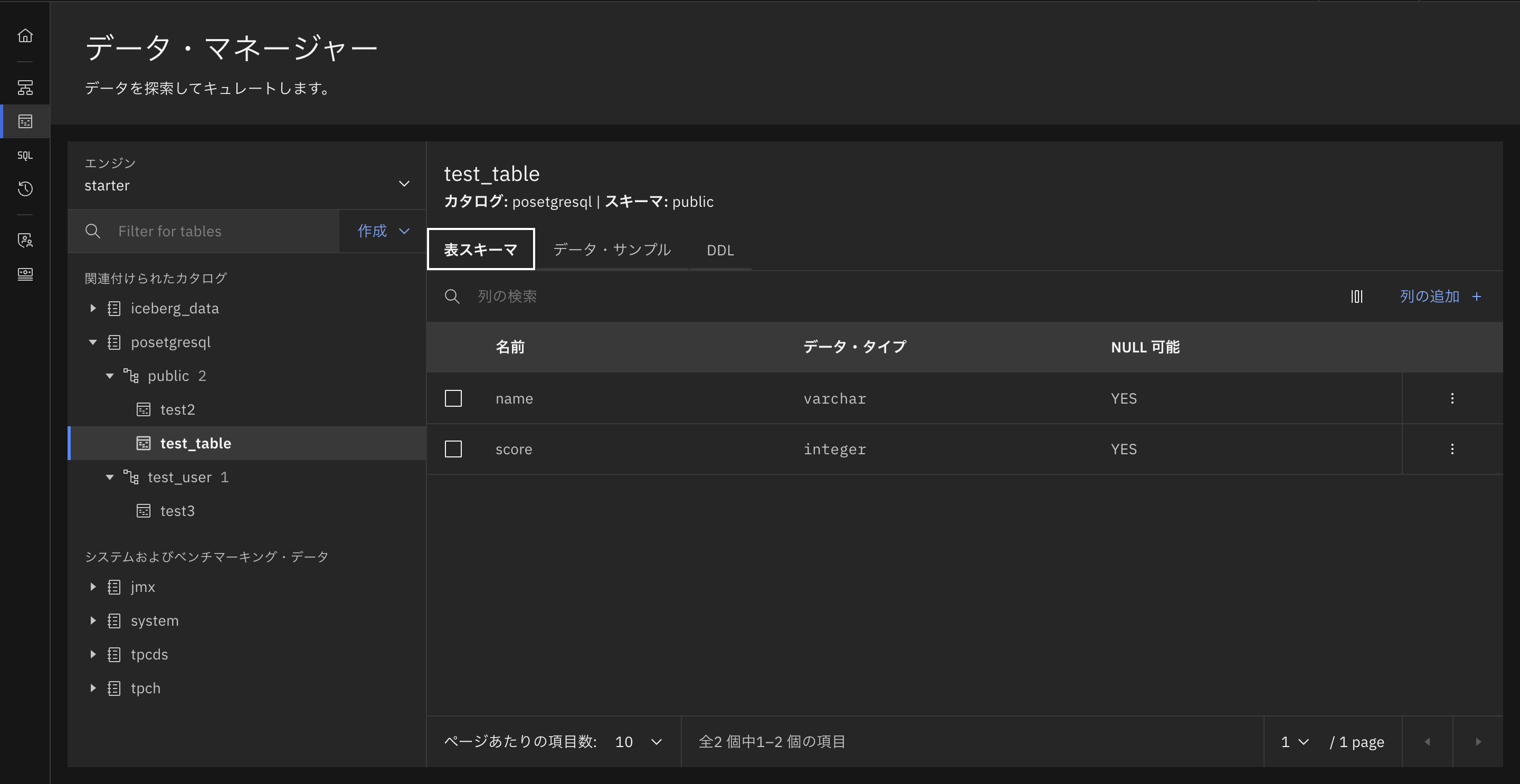
Task: Expand the tpch catalog
Action: (x=93, y=688)
